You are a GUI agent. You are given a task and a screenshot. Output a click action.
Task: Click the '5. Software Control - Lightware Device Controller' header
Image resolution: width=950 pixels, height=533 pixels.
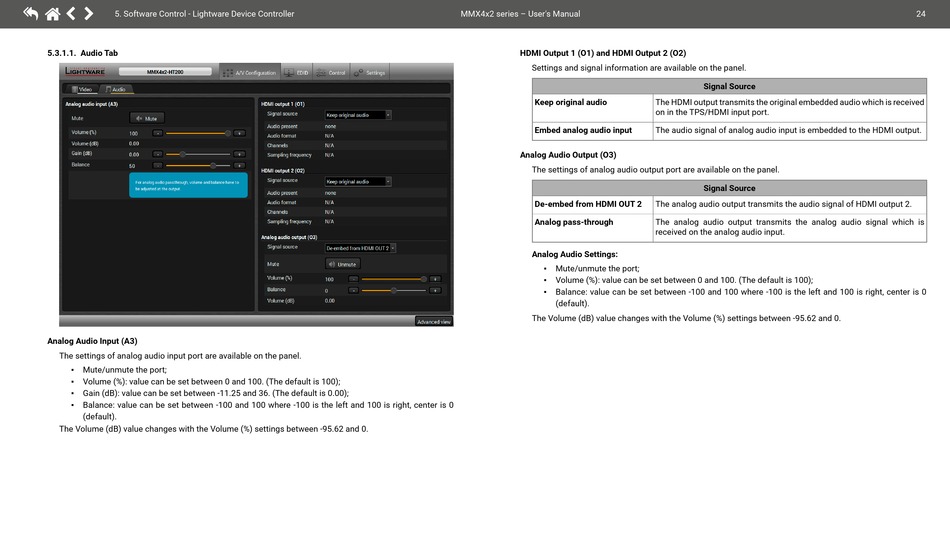pyautogui.click(x=204, y=13)
